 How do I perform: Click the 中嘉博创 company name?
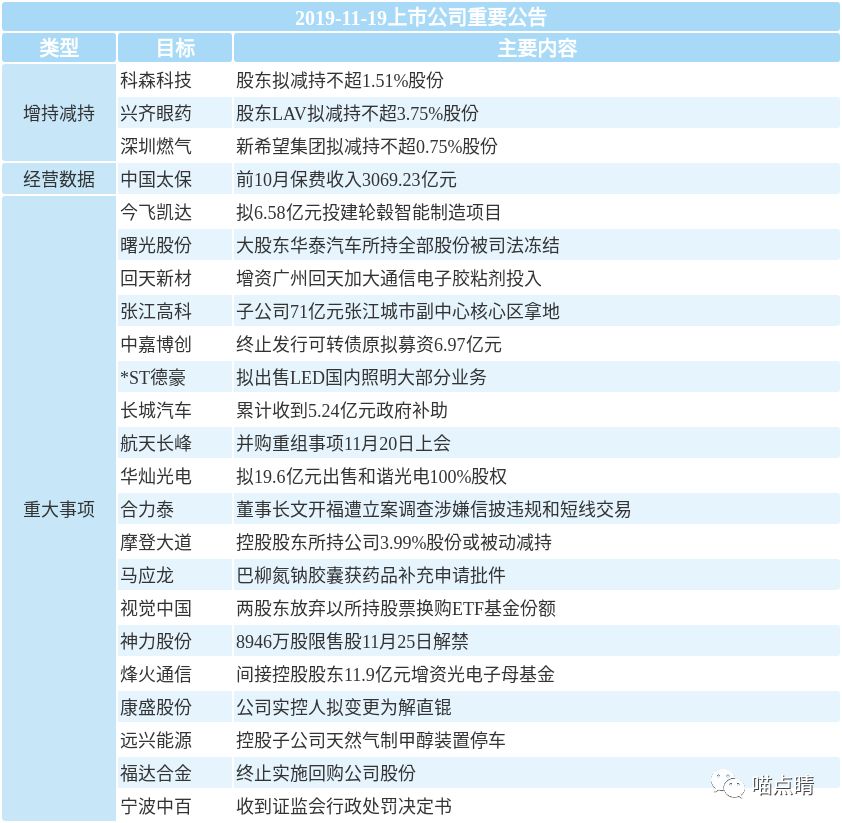coord(156,344)
